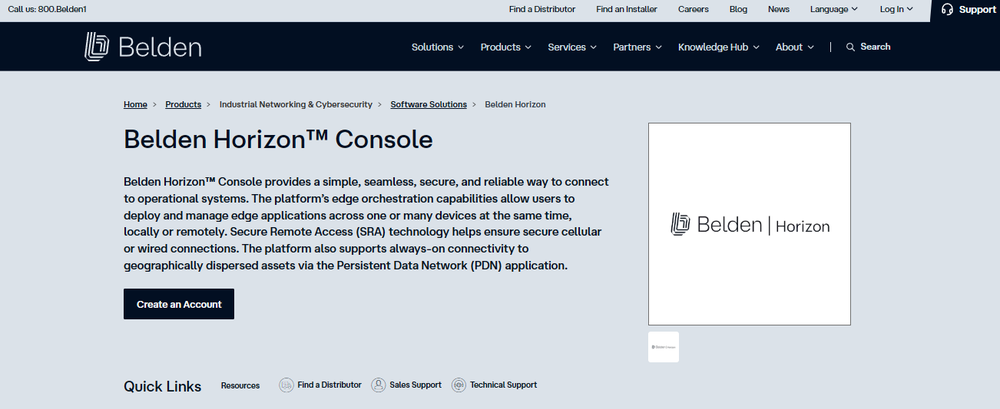The width and height of the screenshot is (1000, 409).
Task: Expand the Products navigation dropdown
Action: click(506, 47)
